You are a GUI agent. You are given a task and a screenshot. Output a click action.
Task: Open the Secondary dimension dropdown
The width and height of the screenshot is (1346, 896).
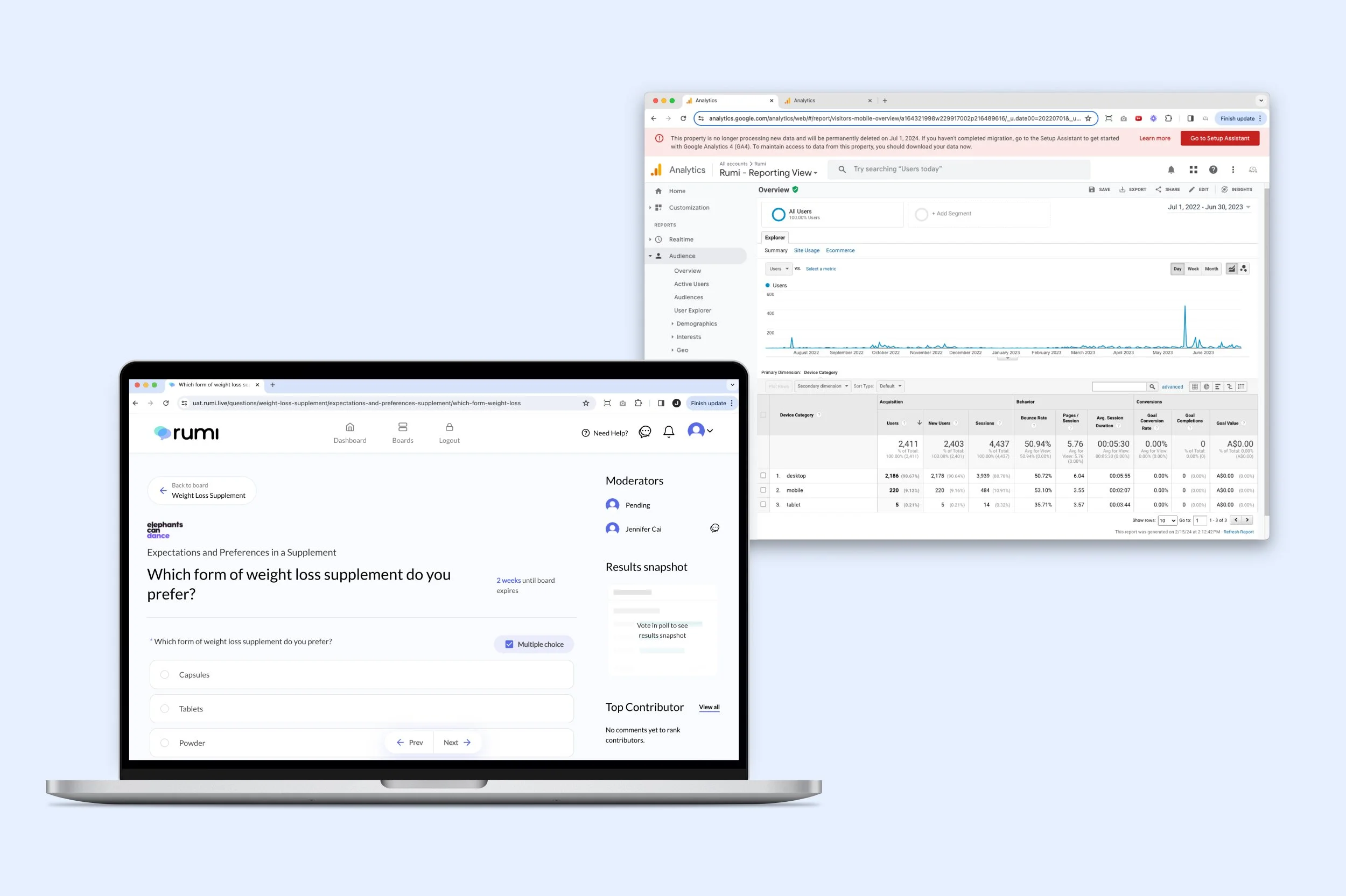pyautogui.click(x=822, y=386)
